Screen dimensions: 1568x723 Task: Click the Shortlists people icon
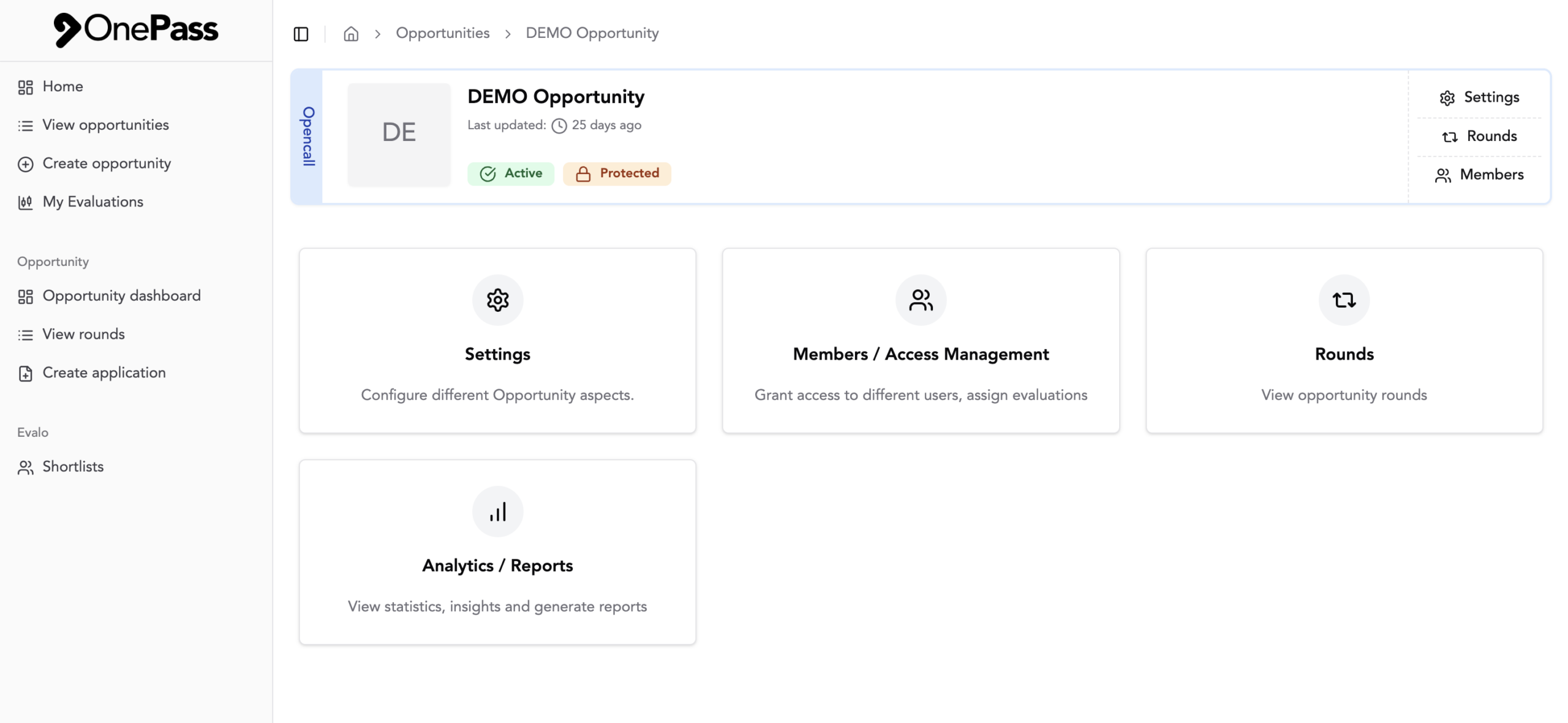[25, 467]
